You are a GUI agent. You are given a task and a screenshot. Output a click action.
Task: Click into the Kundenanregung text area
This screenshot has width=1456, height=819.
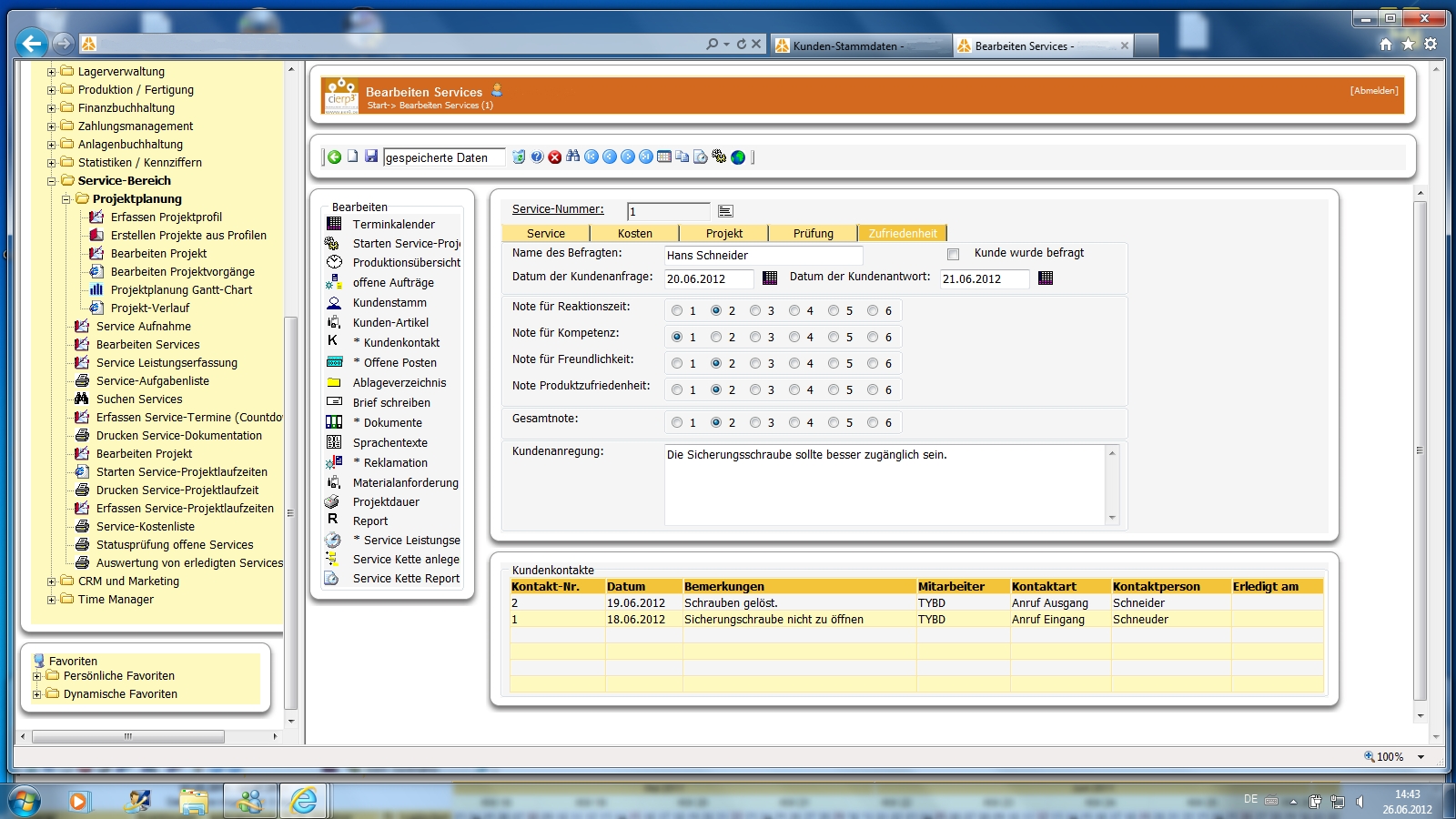(x=883, y=487)
